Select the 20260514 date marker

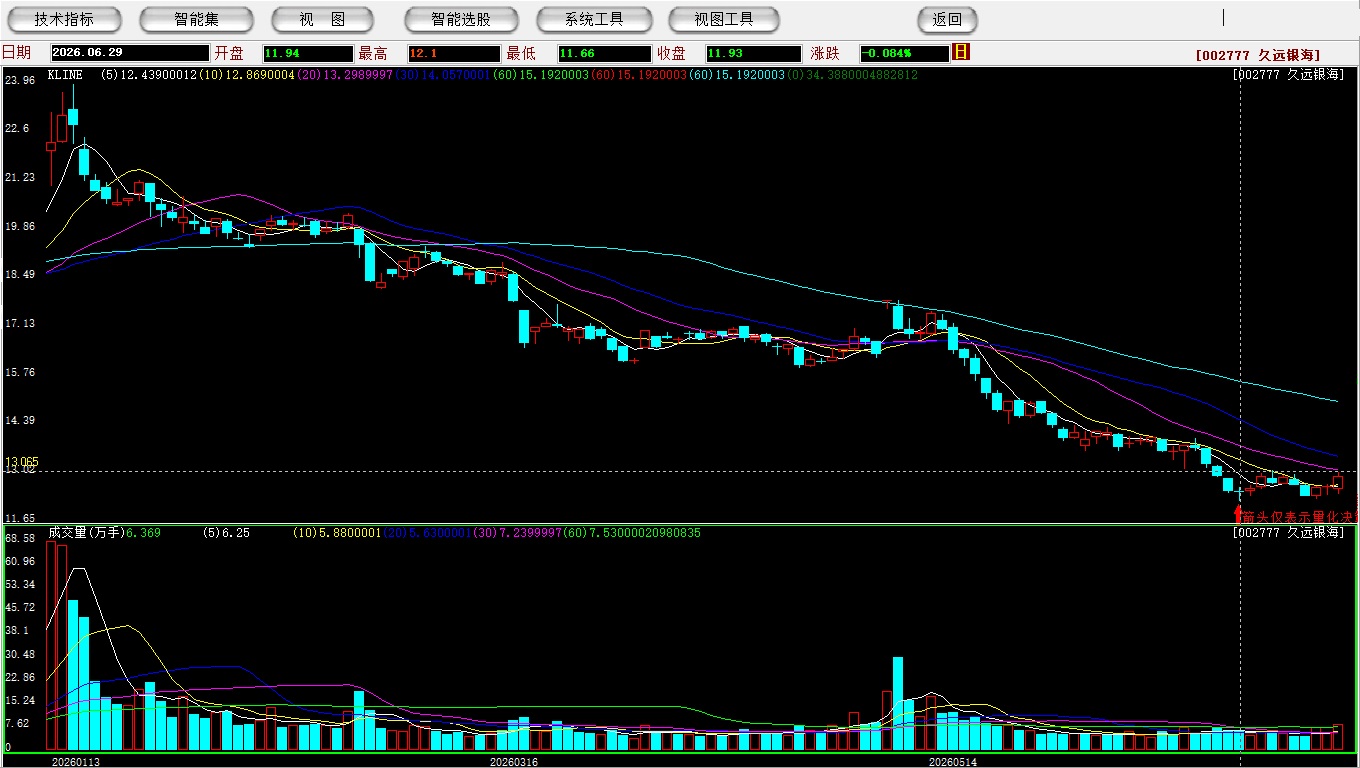click(x=953, y=762)
